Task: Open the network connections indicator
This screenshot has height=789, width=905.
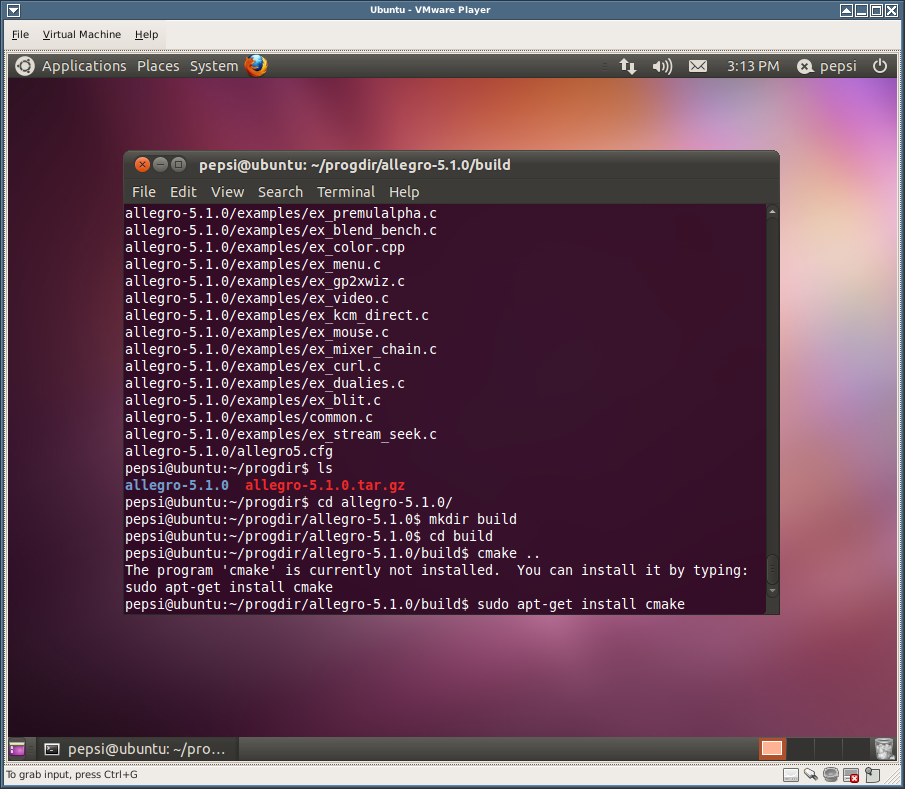Action: tap(628, 66)
